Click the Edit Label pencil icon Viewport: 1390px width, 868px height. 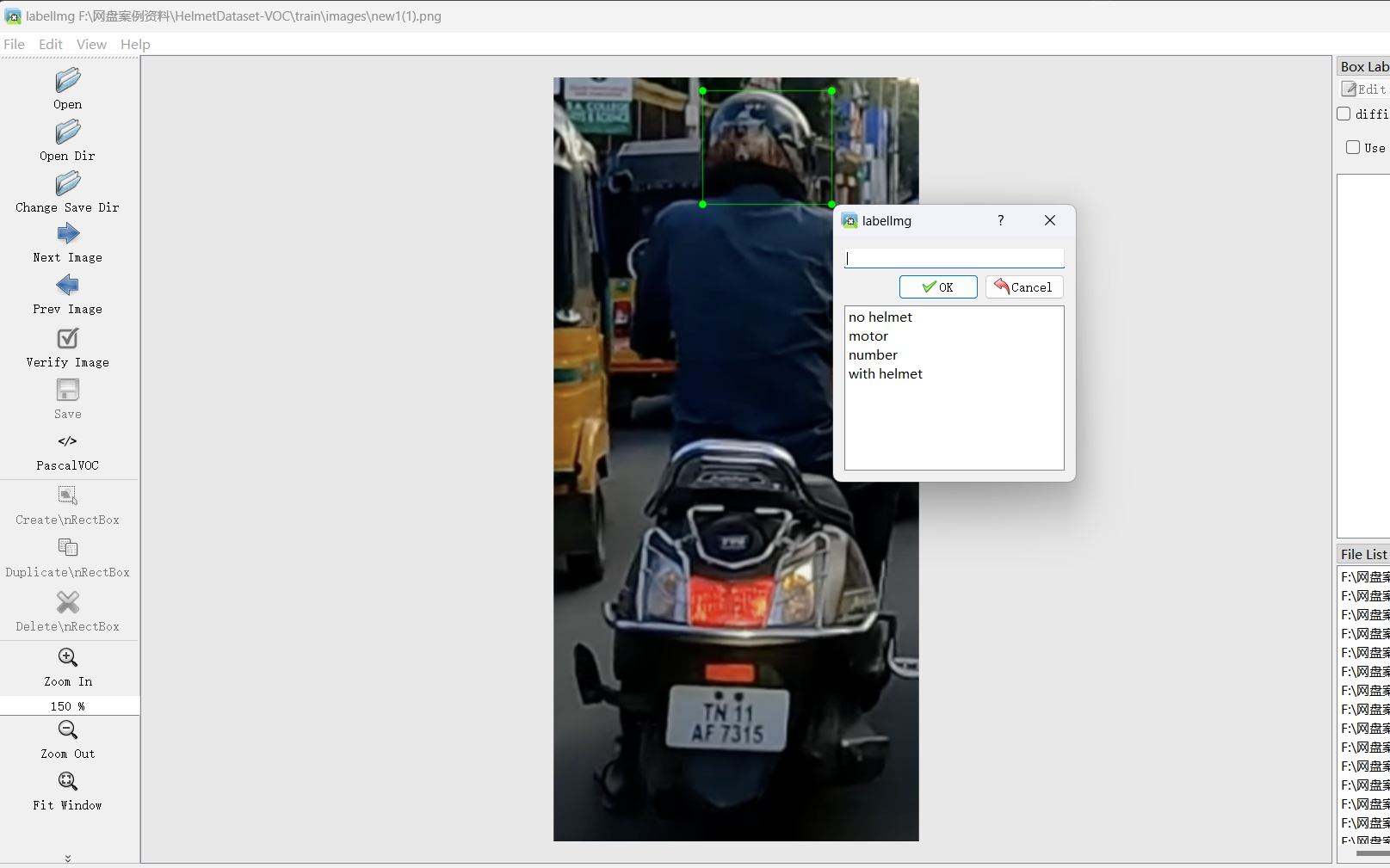pyautogui.click(x=1349, y=89)
